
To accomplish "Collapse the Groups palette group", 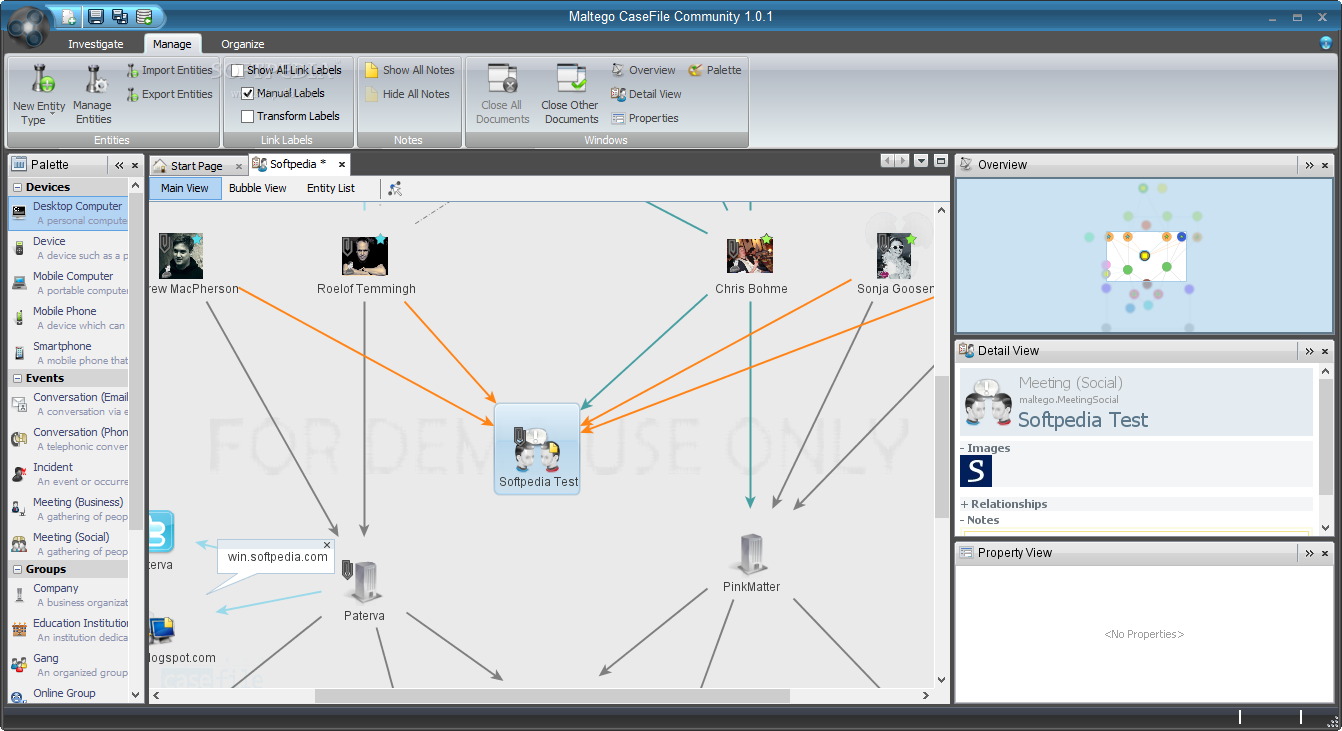I will pyautogui.click(x=17, y=570).
